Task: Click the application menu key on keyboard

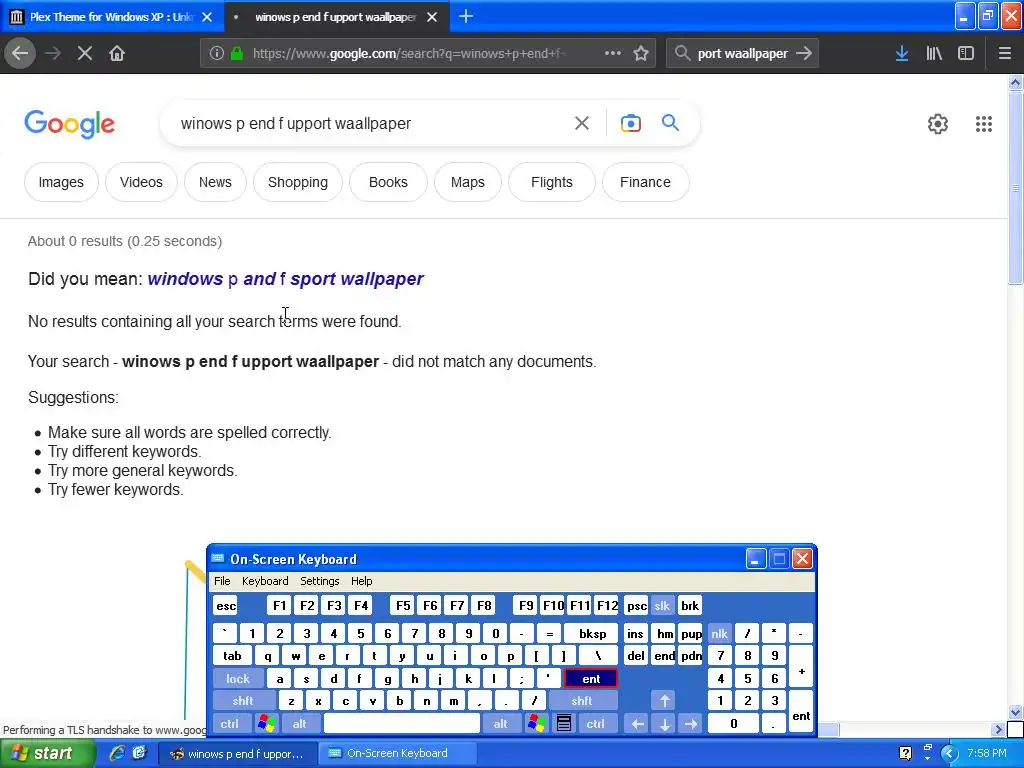Action: tap(564, 724)
